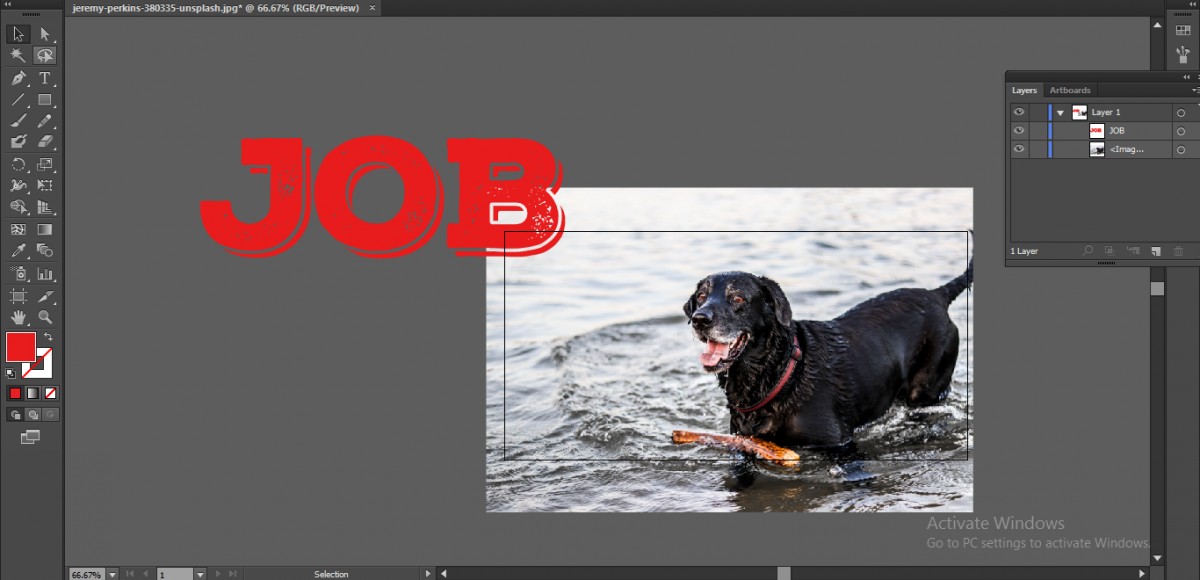The height and width of the screenshot is (580, 1200).
Task: Toggle visibility of the <Image> item
Action: pos(1018,148)
